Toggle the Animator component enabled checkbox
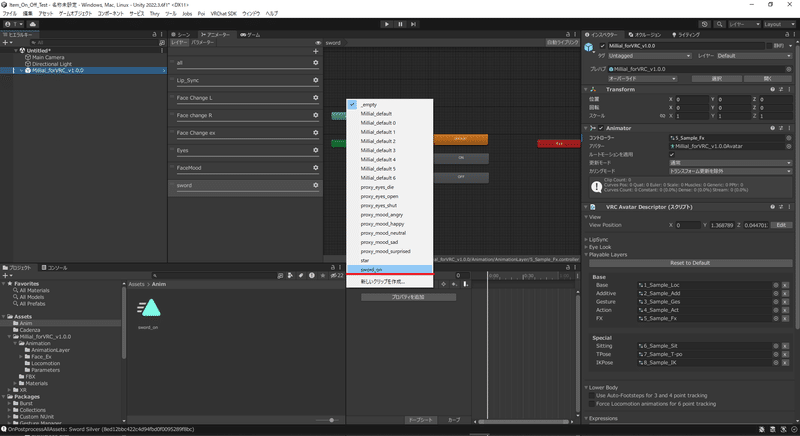The width and height of the screenshot is (800, 436). tap(601, 128)
